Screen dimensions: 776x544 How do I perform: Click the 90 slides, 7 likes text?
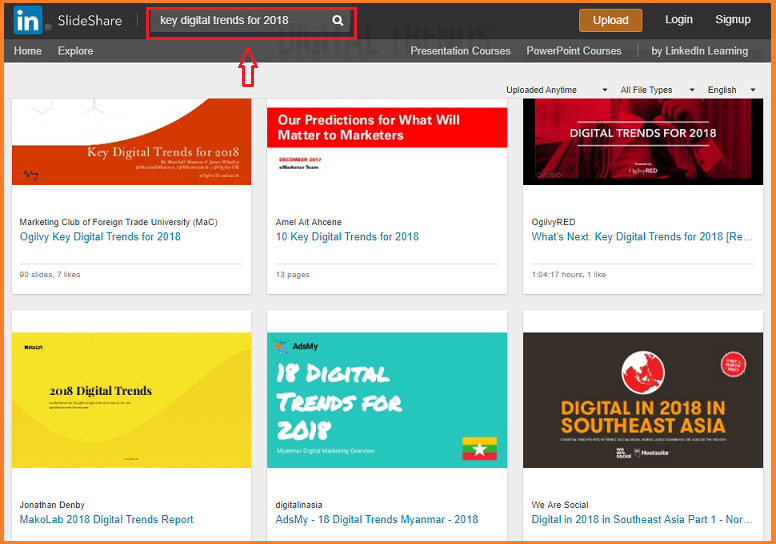tap(49, 274)
